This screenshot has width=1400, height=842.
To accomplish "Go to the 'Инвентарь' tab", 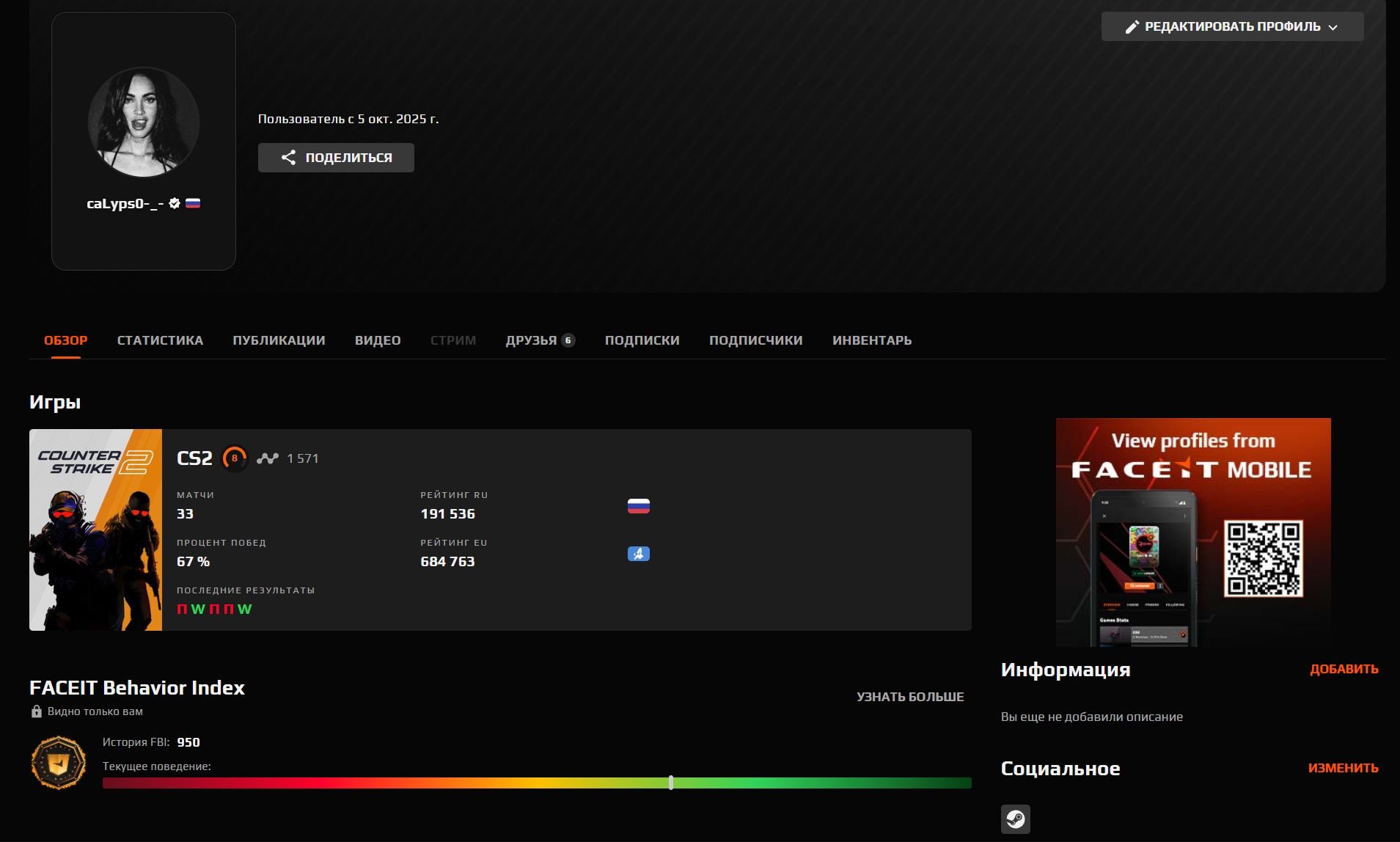I will tap(871, 340).
